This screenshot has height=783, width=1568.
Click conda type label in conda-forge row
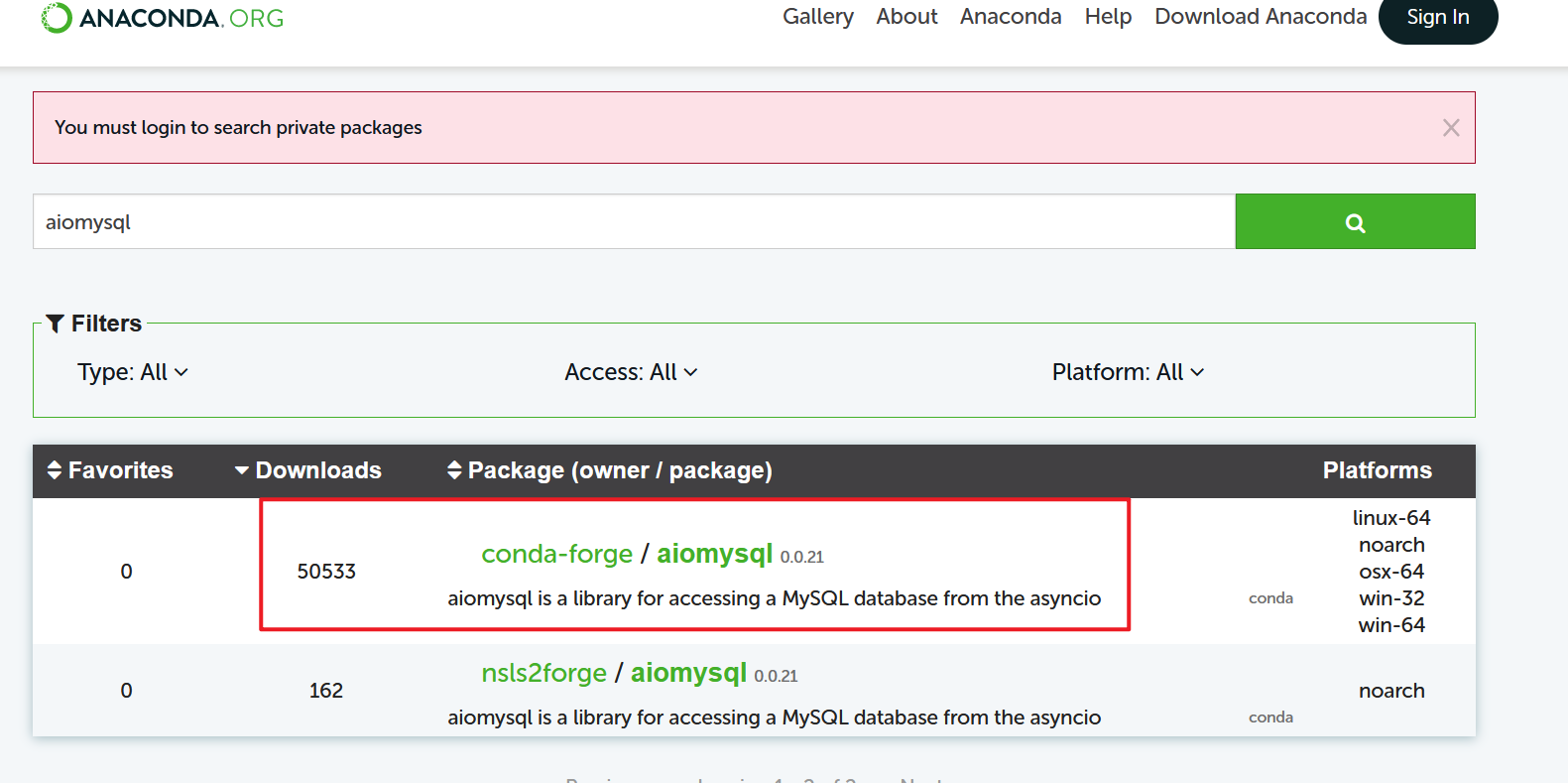click(x=1270, y=598)
